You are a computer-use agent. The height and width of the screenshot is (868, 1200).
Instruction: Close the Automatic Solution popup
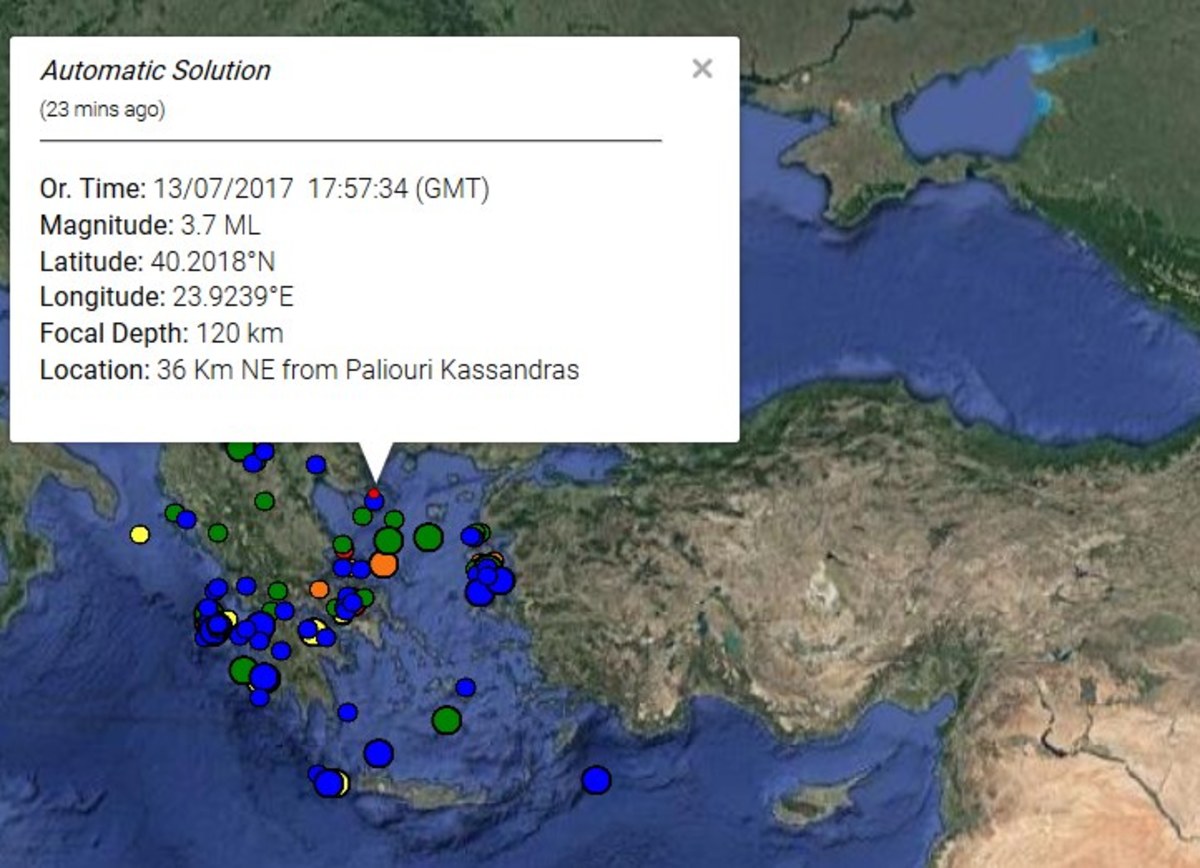pyautogui.click(x=702, y=68)
